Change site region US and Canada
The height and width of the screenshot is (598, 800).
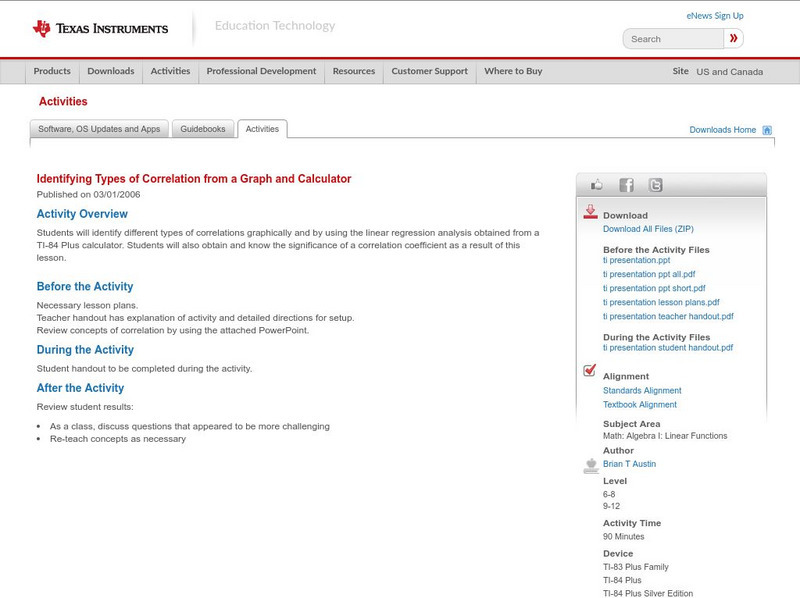(x=730, y=72)
